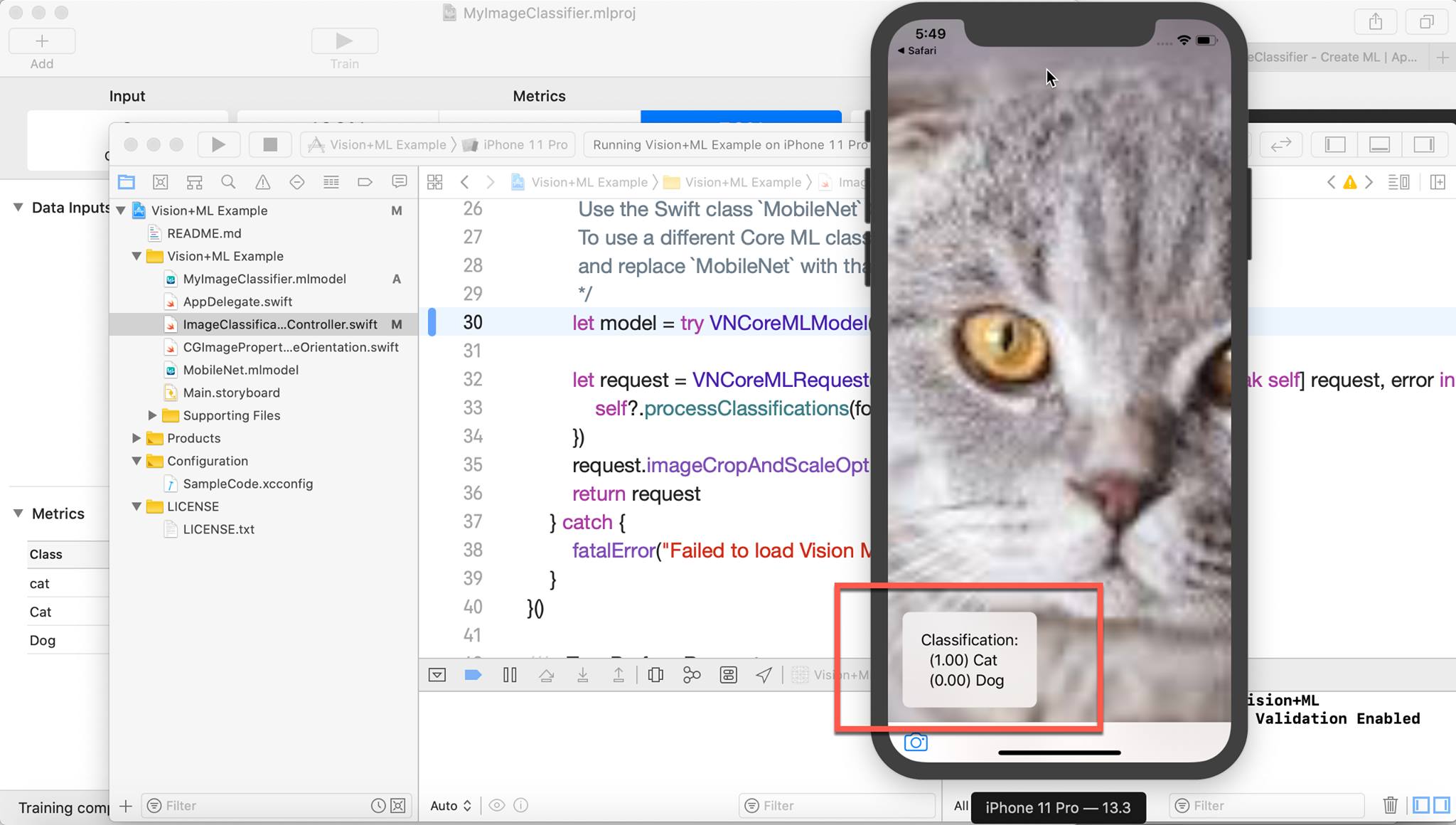The image size is (1456, 825).
Task: Hide the debug area
Action: point(437,675)
